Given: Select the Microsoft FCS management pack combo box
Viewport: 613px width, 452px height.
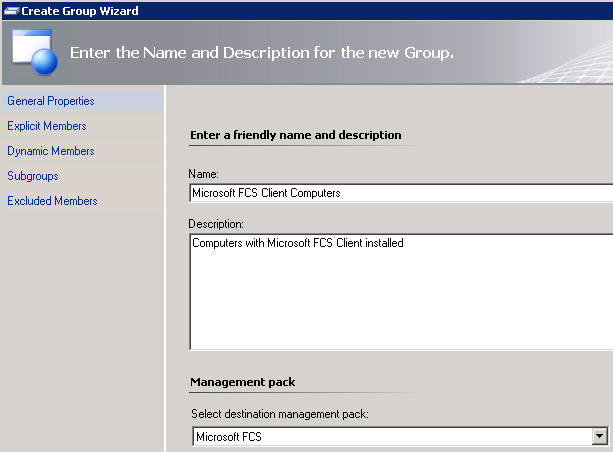Looking at the screenshot, I should [400, 436].
